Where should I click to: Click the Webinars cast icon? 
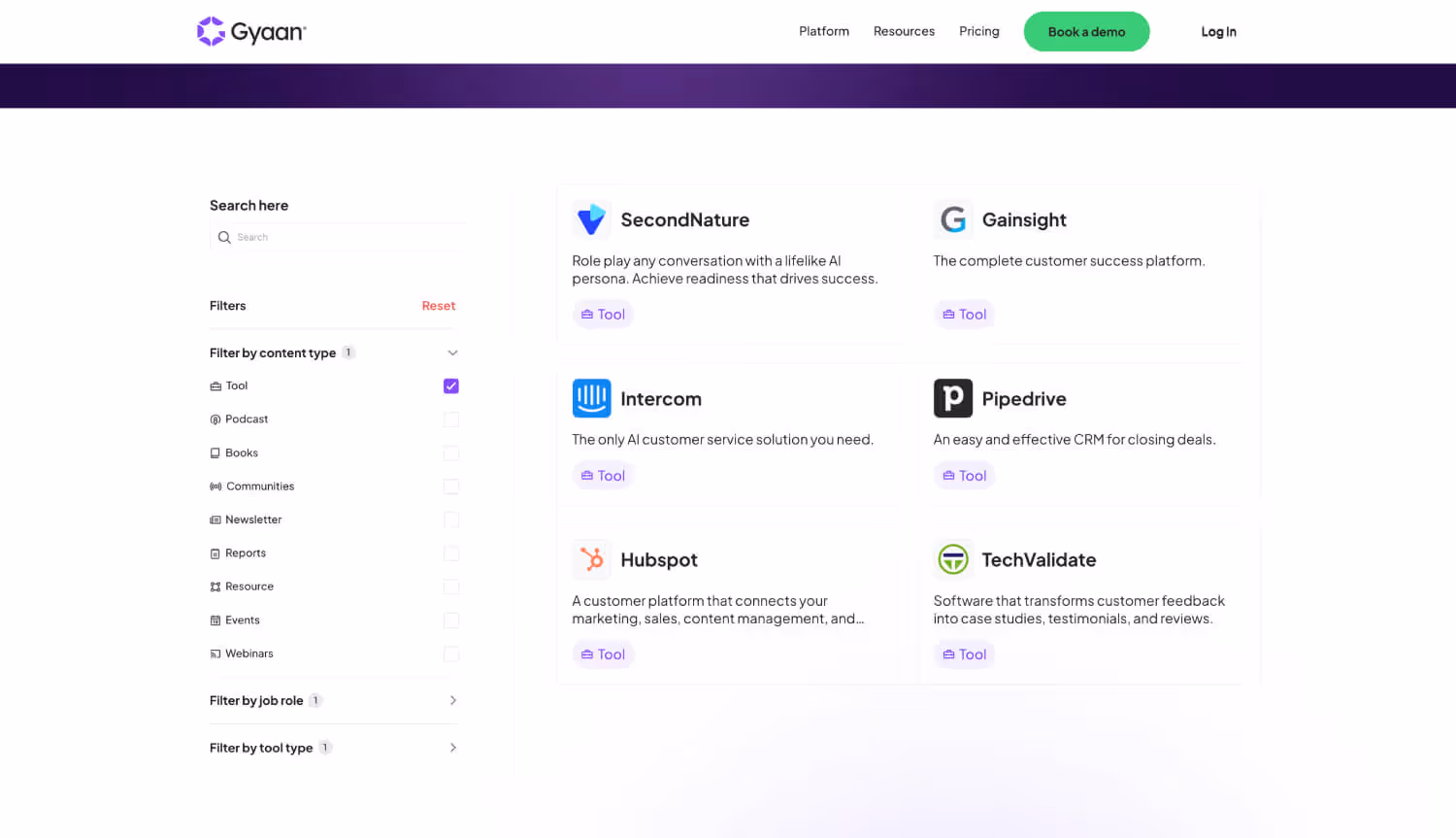click(x=215, y=654)
